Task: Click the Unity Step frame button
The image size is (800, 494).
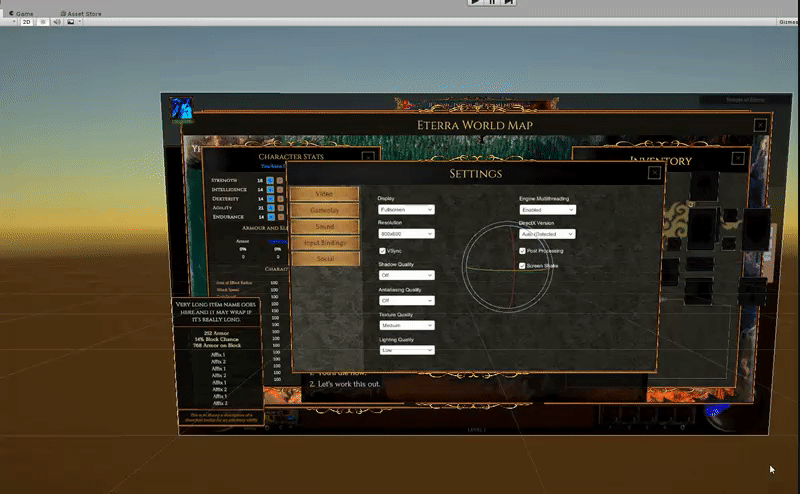Action: point(509,2)
